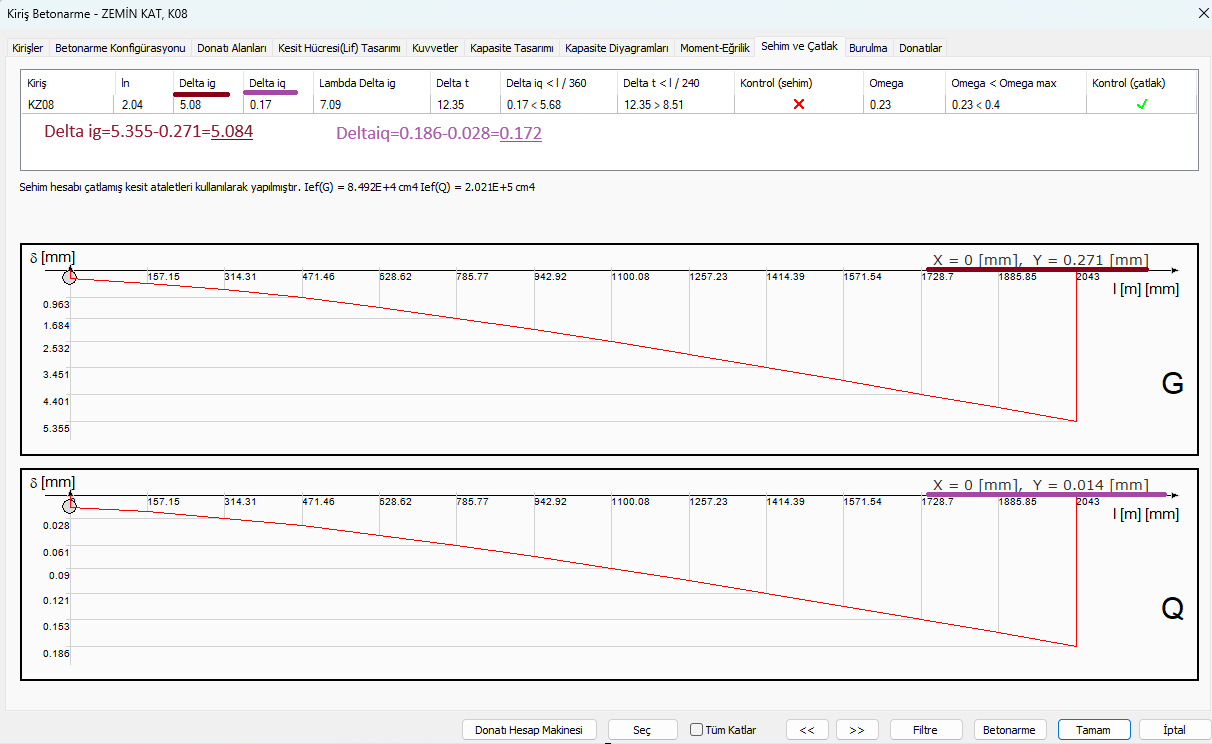Click the Omega column header

886,83
